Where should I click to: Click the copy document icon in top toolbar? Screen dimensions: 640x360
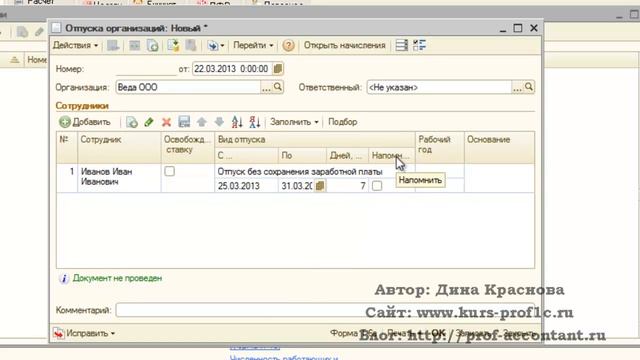click(x=153, y=45)
